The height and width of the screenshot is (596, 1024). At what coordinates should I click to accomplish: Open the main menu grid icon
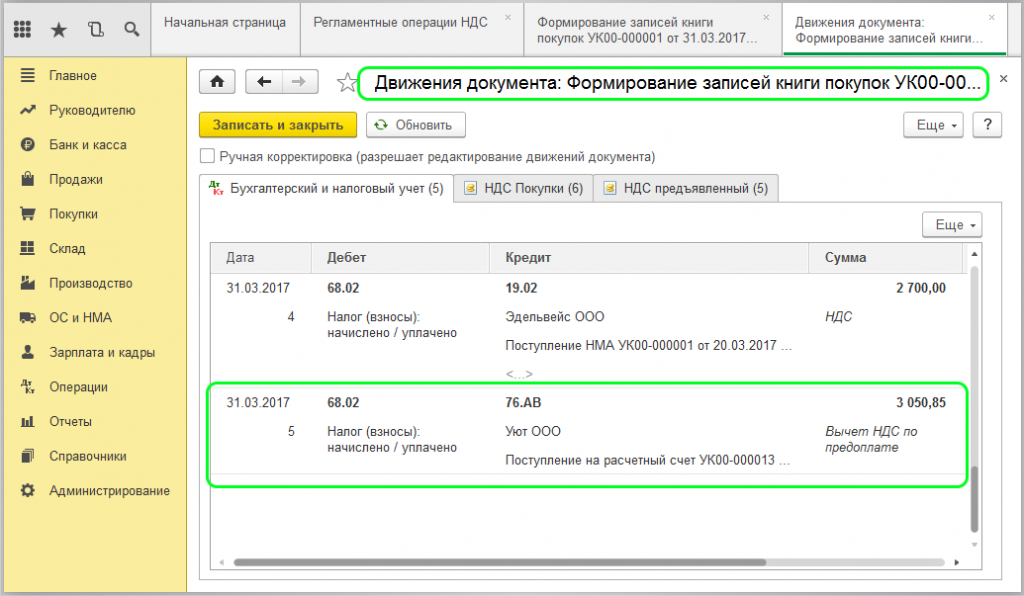pos(23,29)
